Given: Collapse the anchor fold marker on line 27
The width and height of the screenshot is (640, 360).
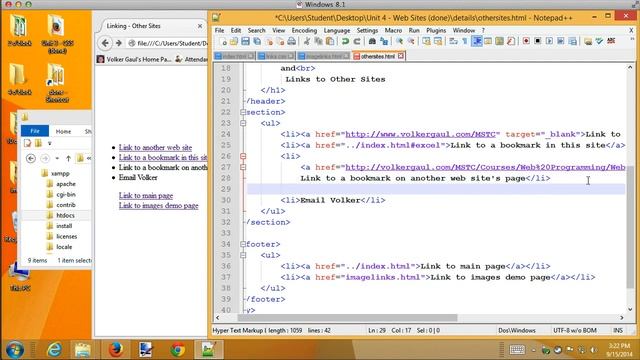Looking at the screenshot, I should click(x=243, y=167).
